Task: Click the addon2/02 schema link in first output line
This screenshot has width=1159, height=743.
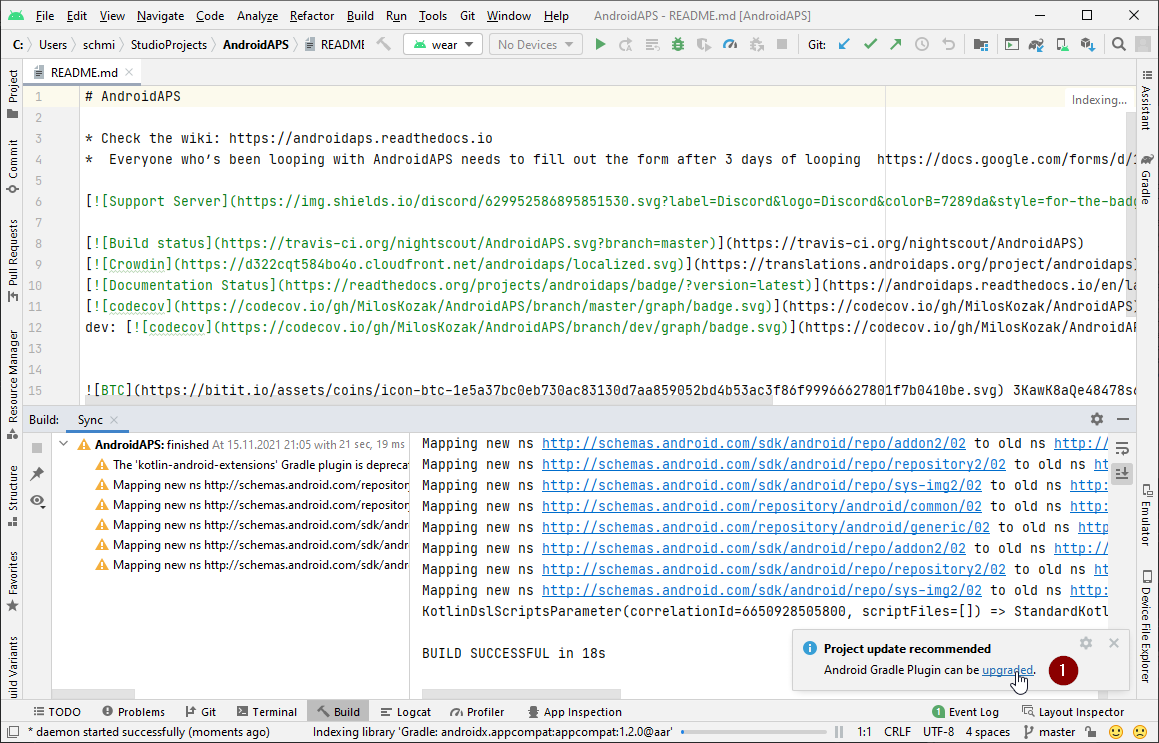Action: click(753, 444)
